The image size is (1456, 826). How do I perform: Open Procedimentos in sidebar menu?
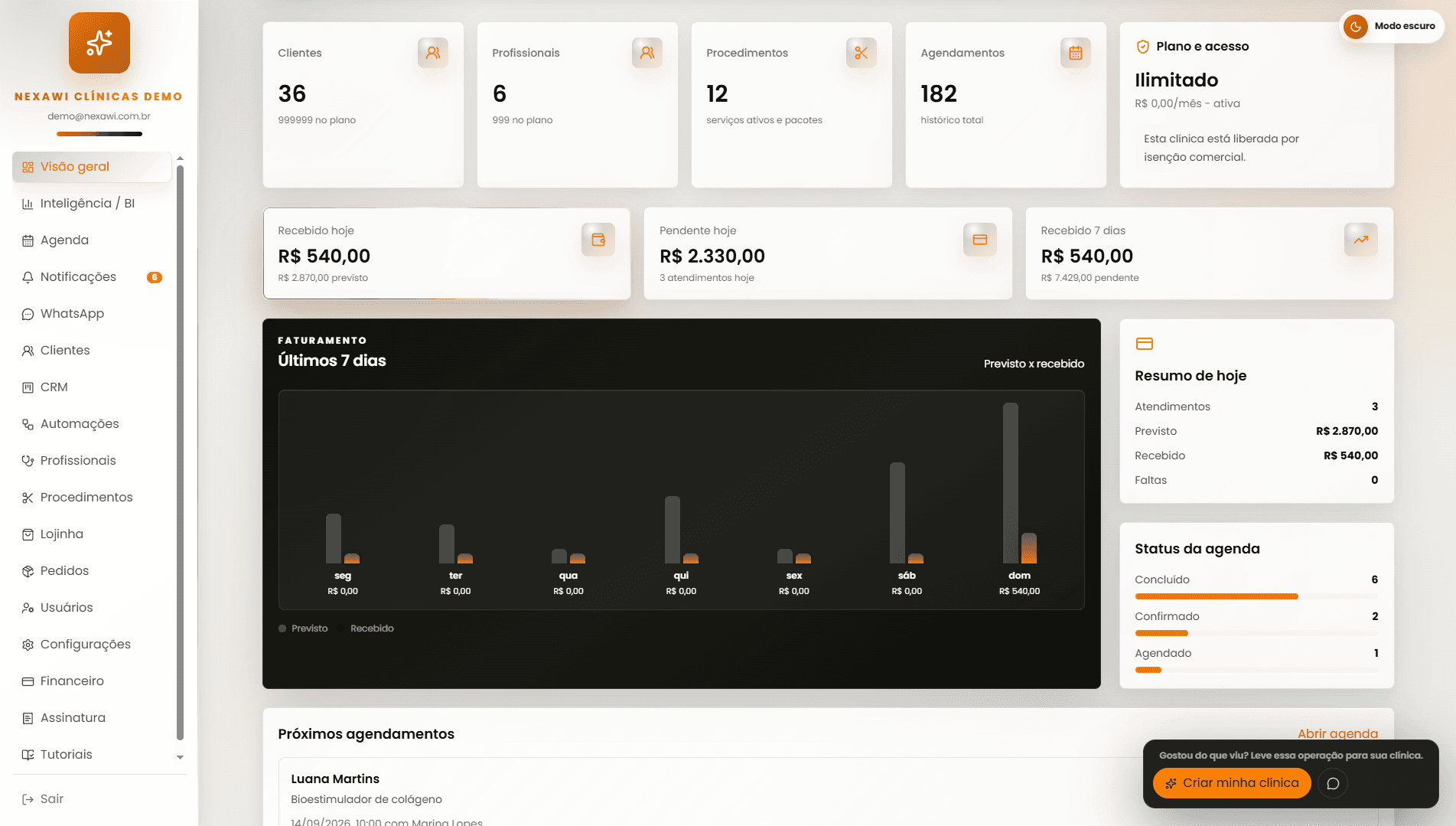pyautogui.click(x=92, y=498)
